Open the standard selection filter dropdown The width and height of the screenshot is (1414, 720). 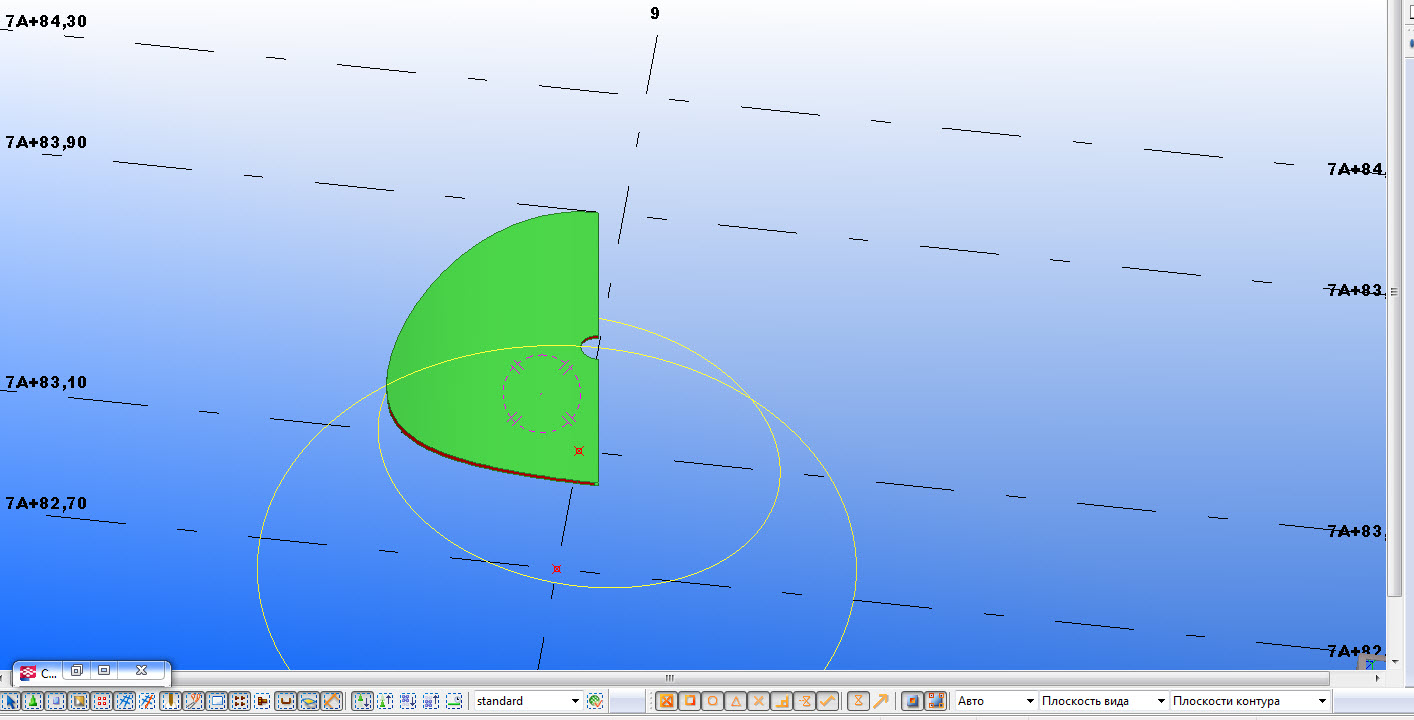point(575,701)
